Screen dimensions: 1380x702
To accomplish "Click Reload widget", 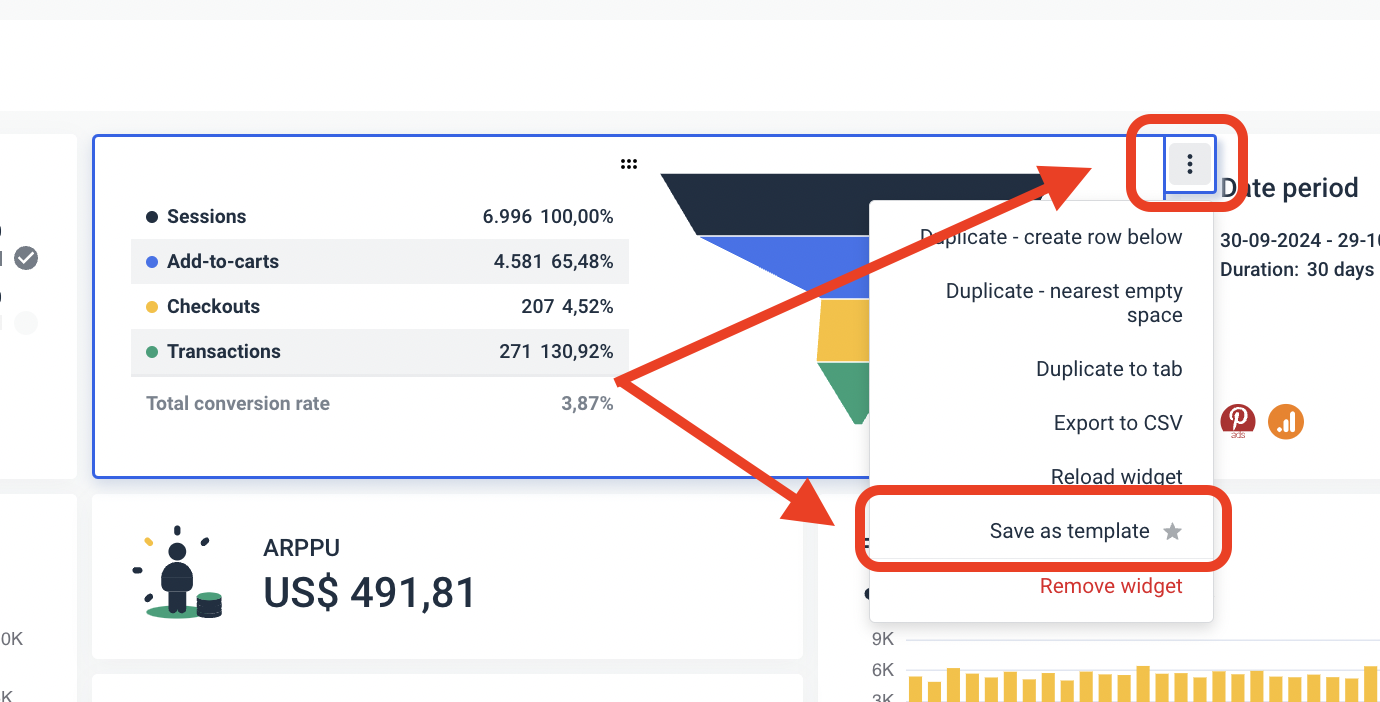I will [1116, 477].
